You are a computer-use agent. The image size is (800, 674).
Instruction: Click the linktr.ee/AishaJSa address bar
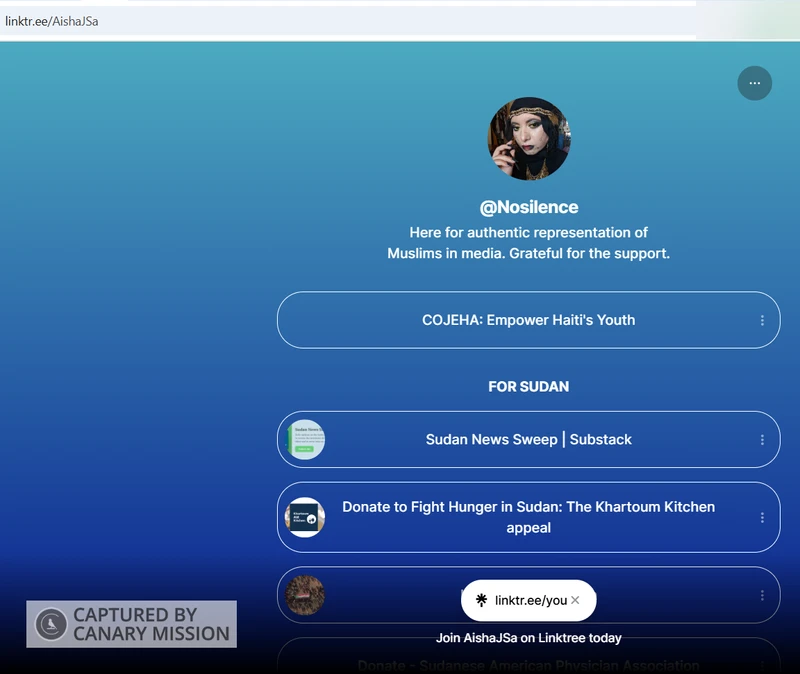[x=348, y=21]
